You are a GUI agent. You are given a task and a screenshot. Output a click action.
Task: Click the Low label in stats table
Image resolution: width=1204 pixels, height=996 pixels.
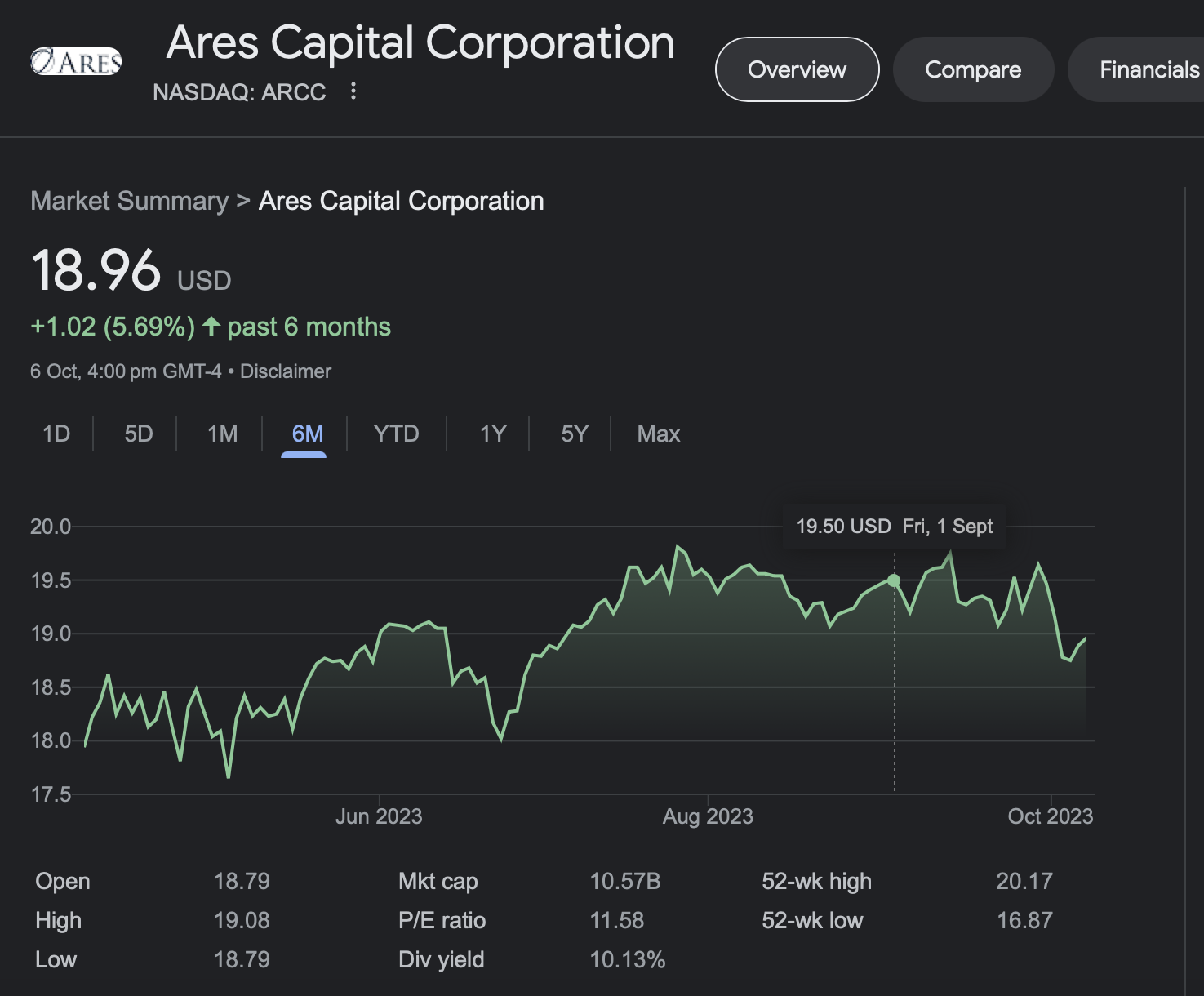point(56,960)
